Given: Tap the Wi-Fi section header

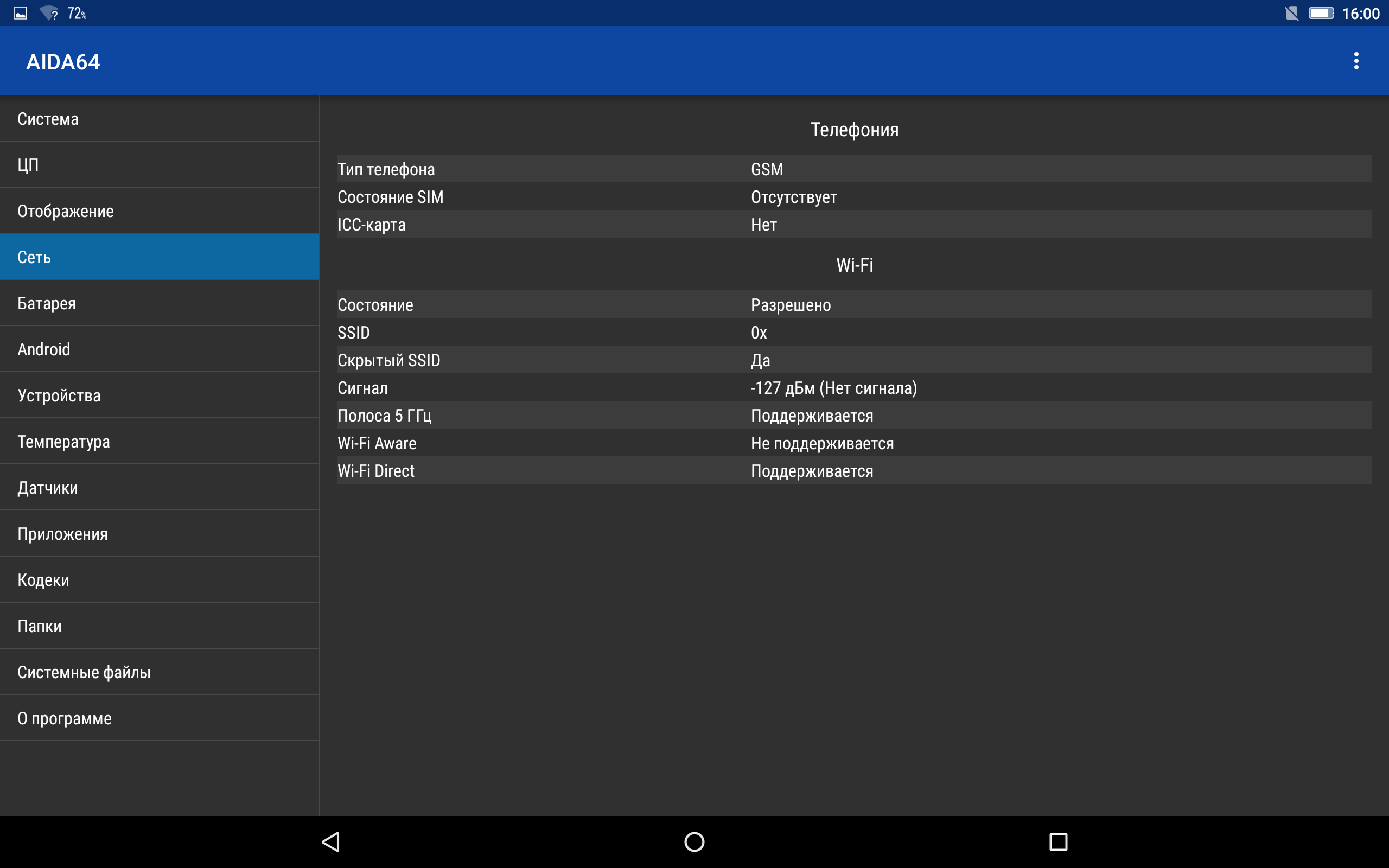Looking at the screenshot, I should [854, 265].
